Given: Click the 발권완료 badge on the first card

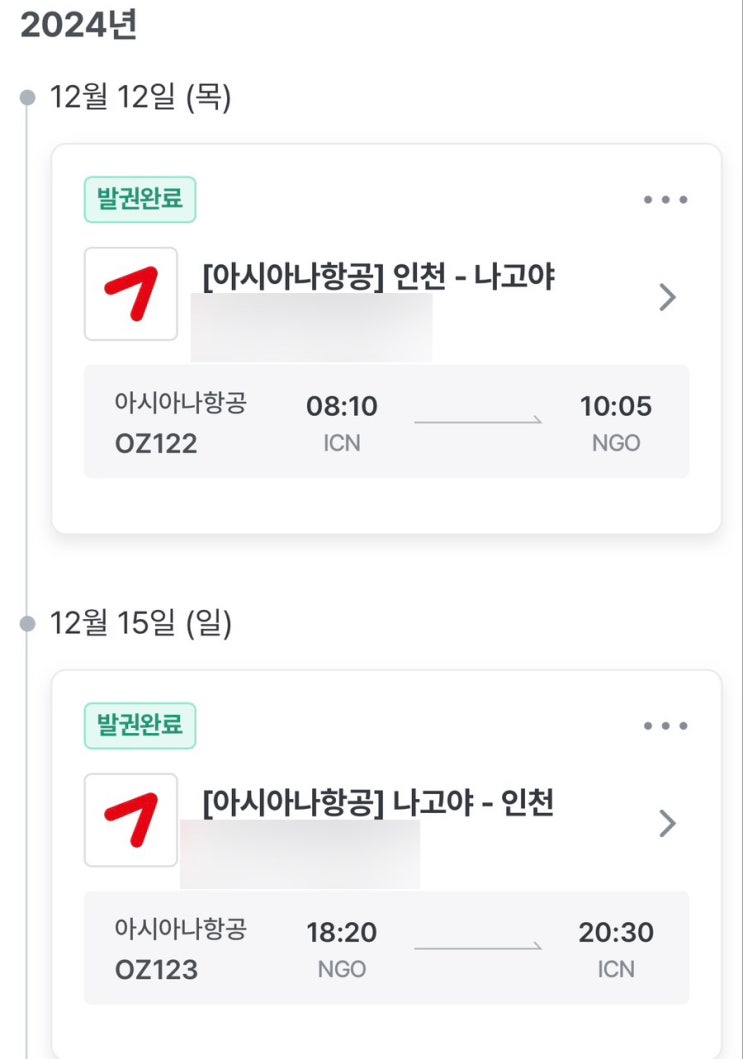Looking at the screenshot, I should (x=140, y=200).
